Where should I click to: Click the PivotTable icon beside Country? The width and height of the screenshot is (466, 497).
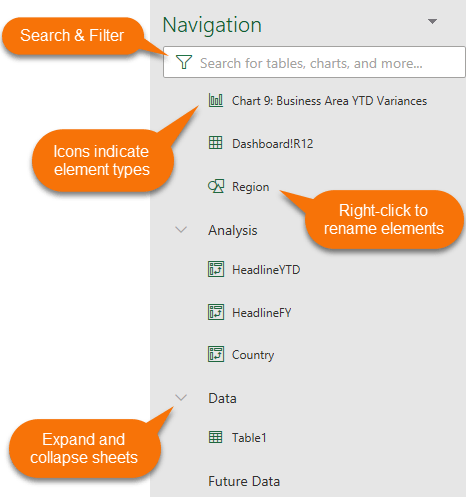[216, 354]
